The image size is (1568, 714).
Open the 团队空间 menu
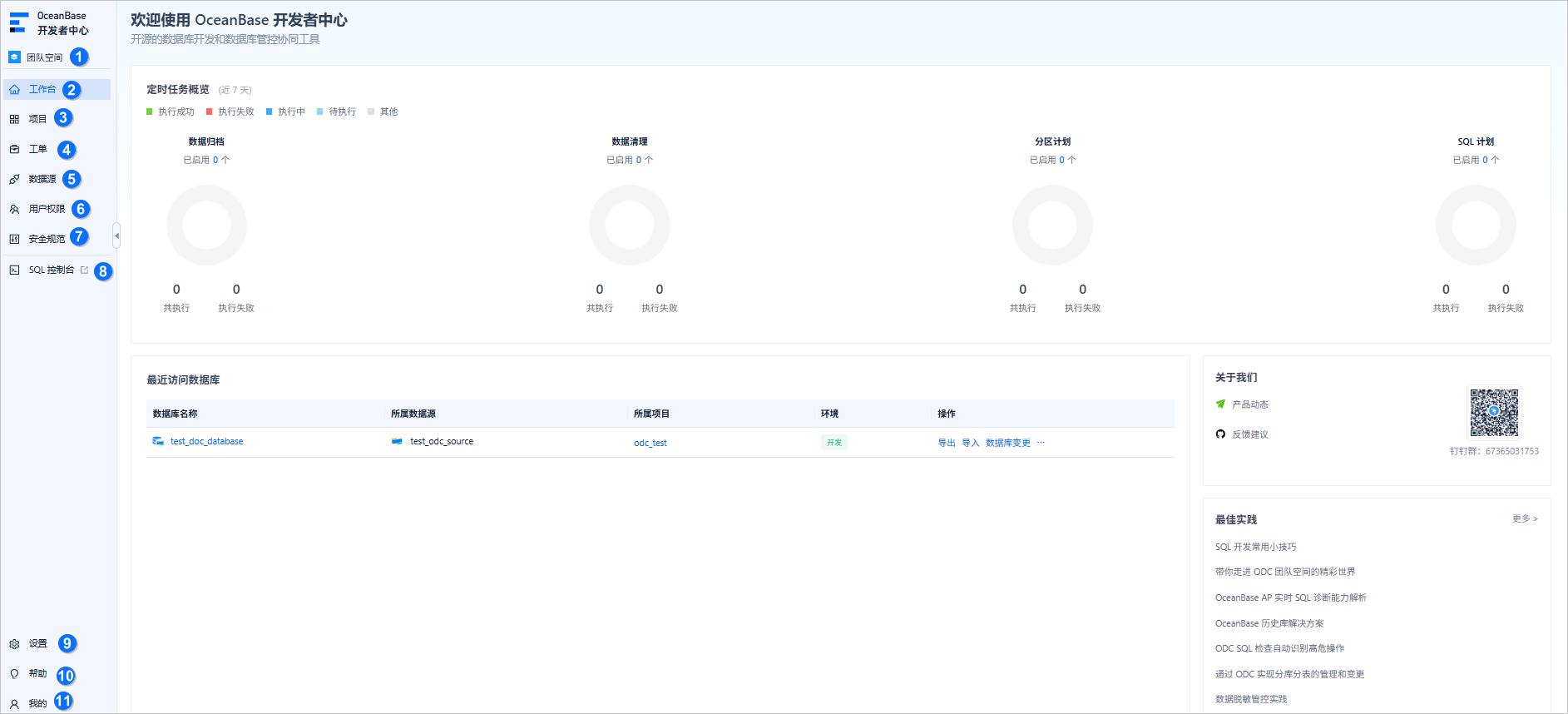tap(44, 57)
